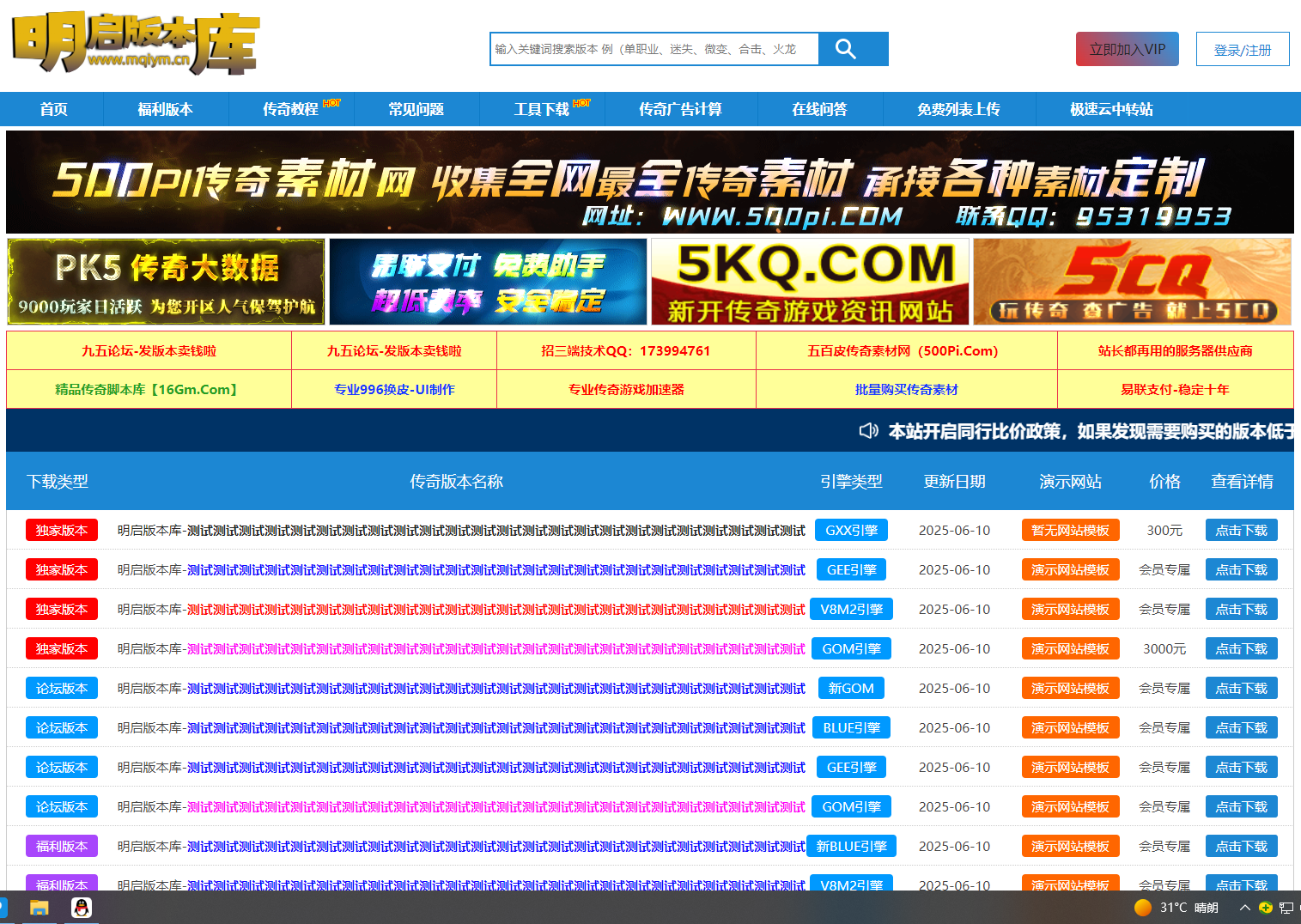Click the green add icon in system tray
The height and width of the screenshot is (924, 1301).
(1265, 908)
